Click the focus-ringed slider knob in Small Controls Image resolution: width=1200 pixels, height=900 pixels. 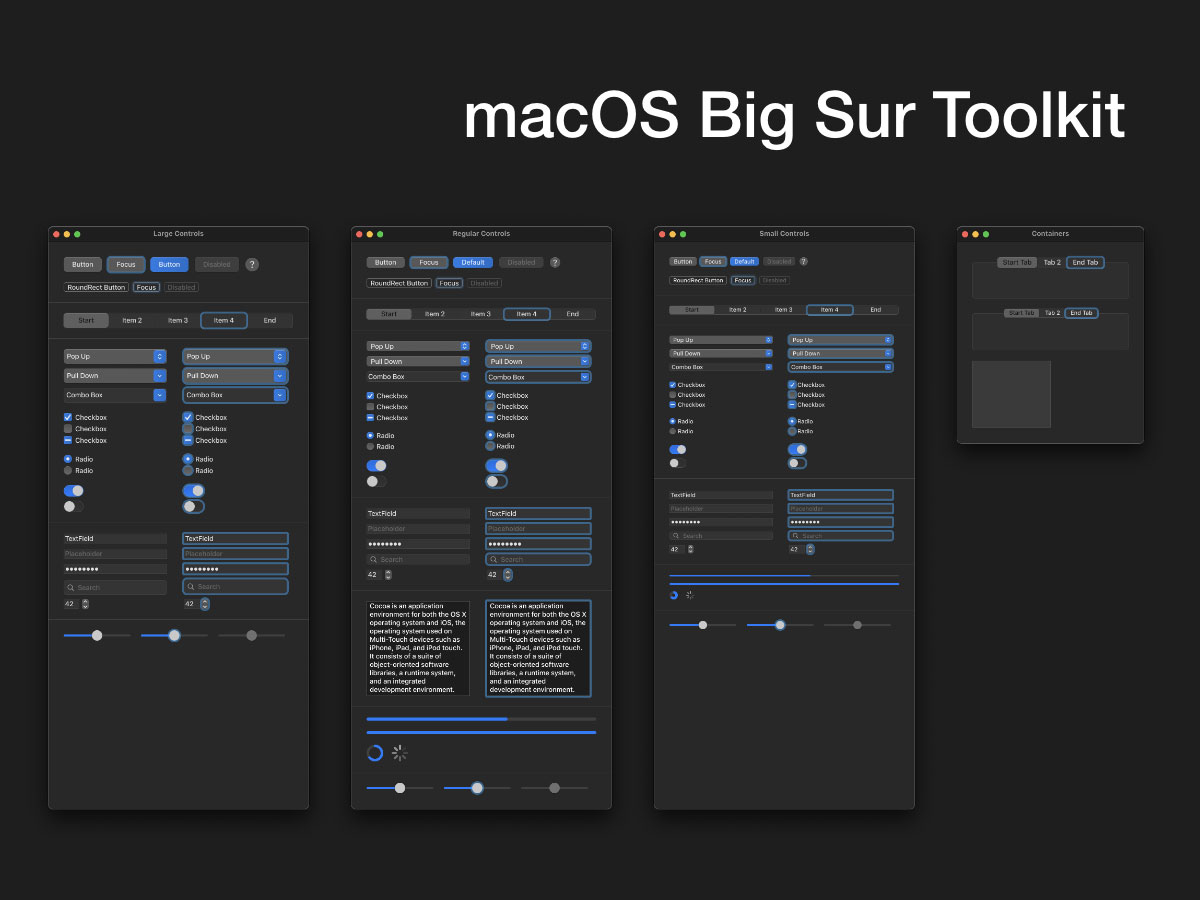780,625
